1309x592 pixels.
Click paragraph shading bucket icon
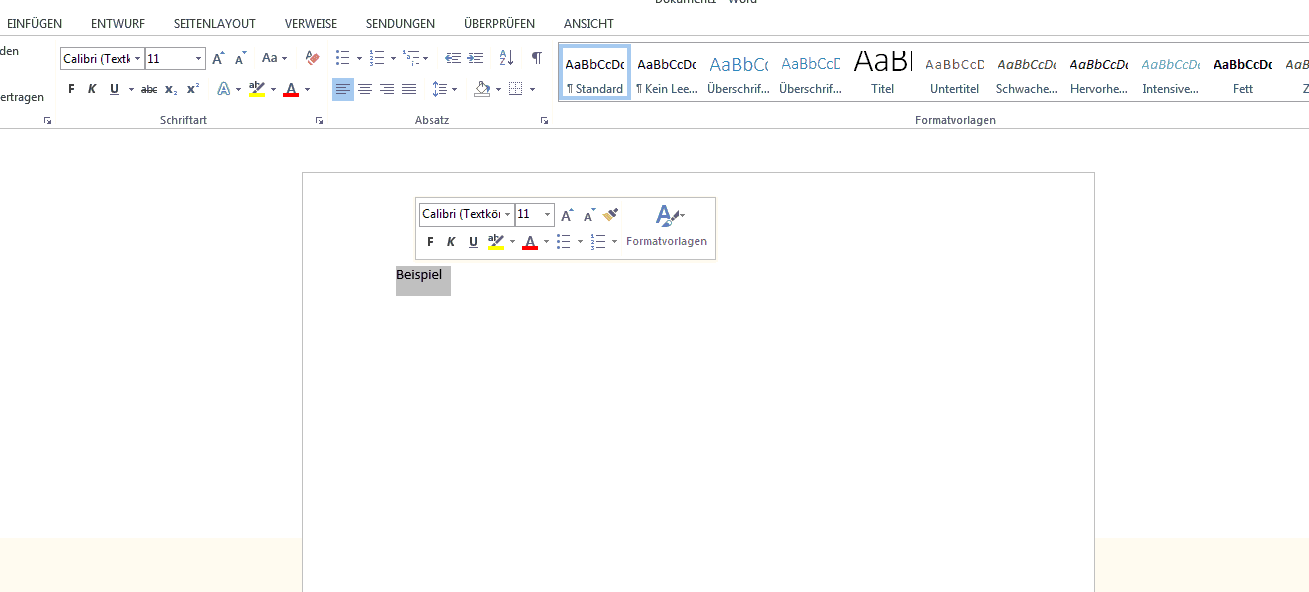[x=483, y=89]
